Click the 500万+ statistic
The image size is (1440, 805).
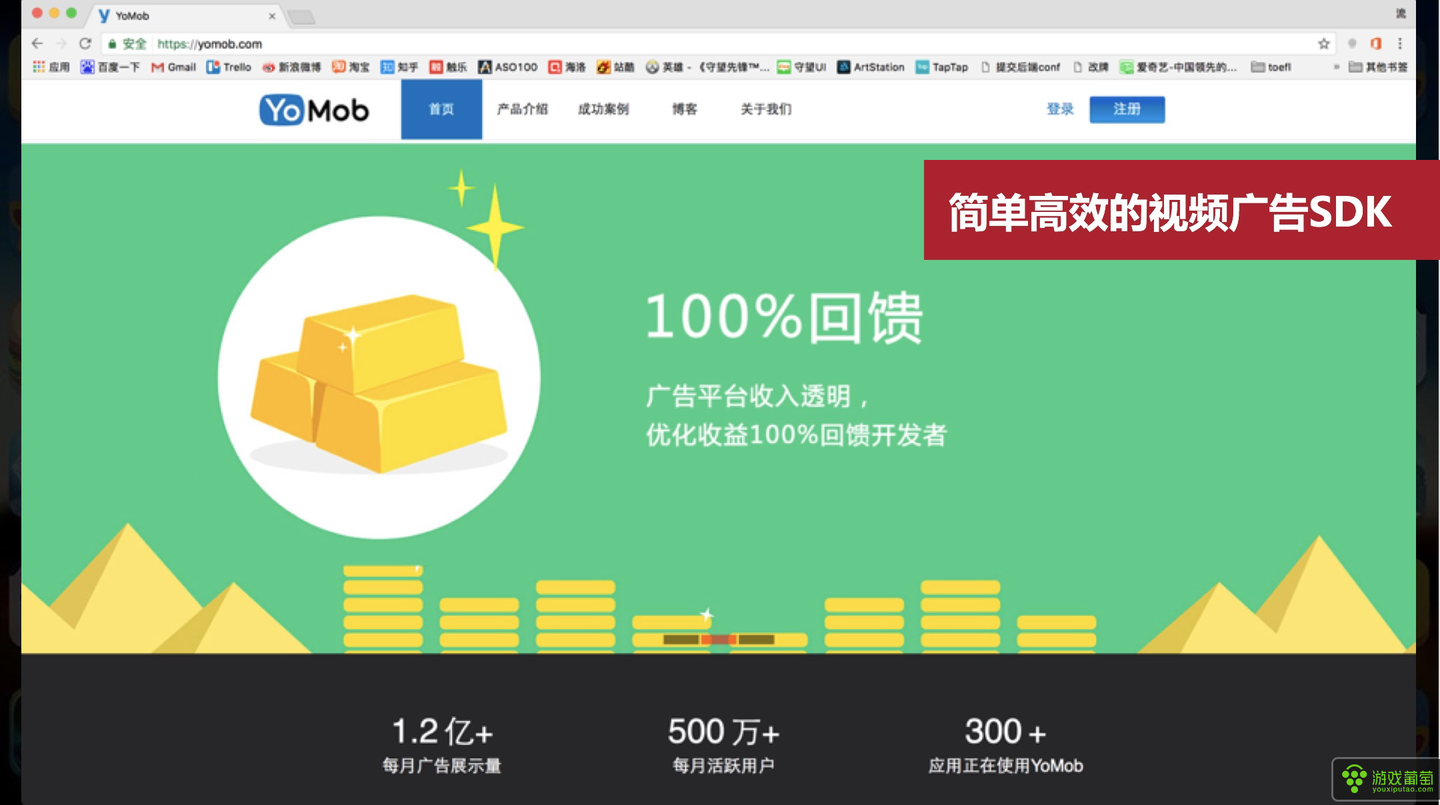click(x=723, y=731)
